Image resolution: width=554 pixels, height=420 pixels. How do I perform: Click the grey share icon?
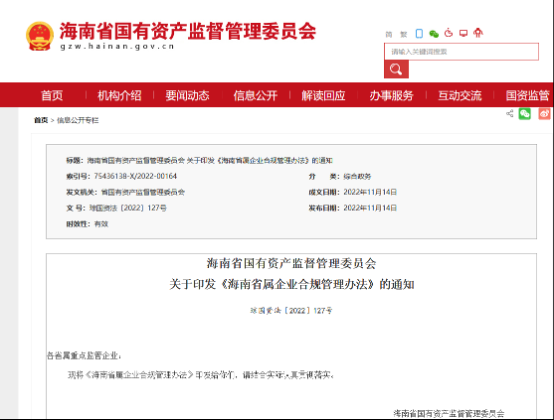[509, 113]
